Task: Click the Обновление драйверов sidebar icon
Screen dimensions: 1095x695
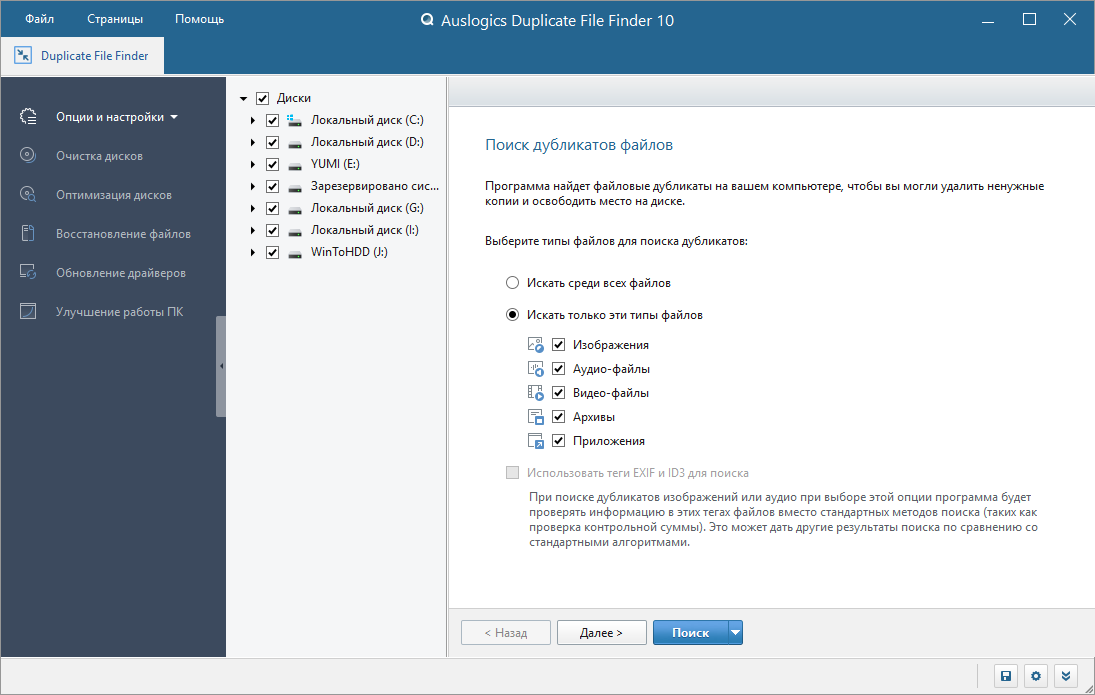Action: (x=28, y=272)
